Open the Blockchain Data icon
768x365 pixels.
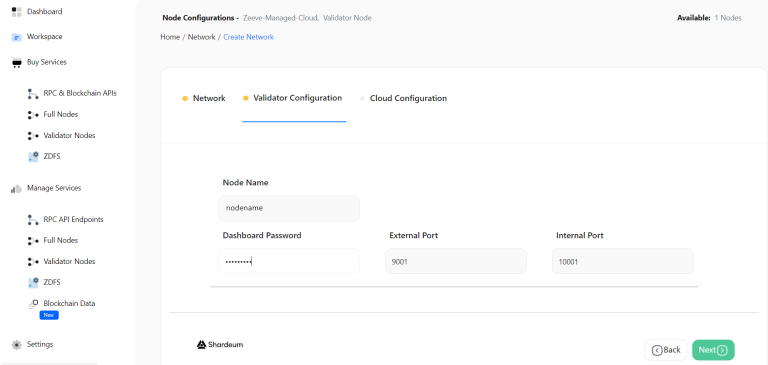[x=33, y=304]
